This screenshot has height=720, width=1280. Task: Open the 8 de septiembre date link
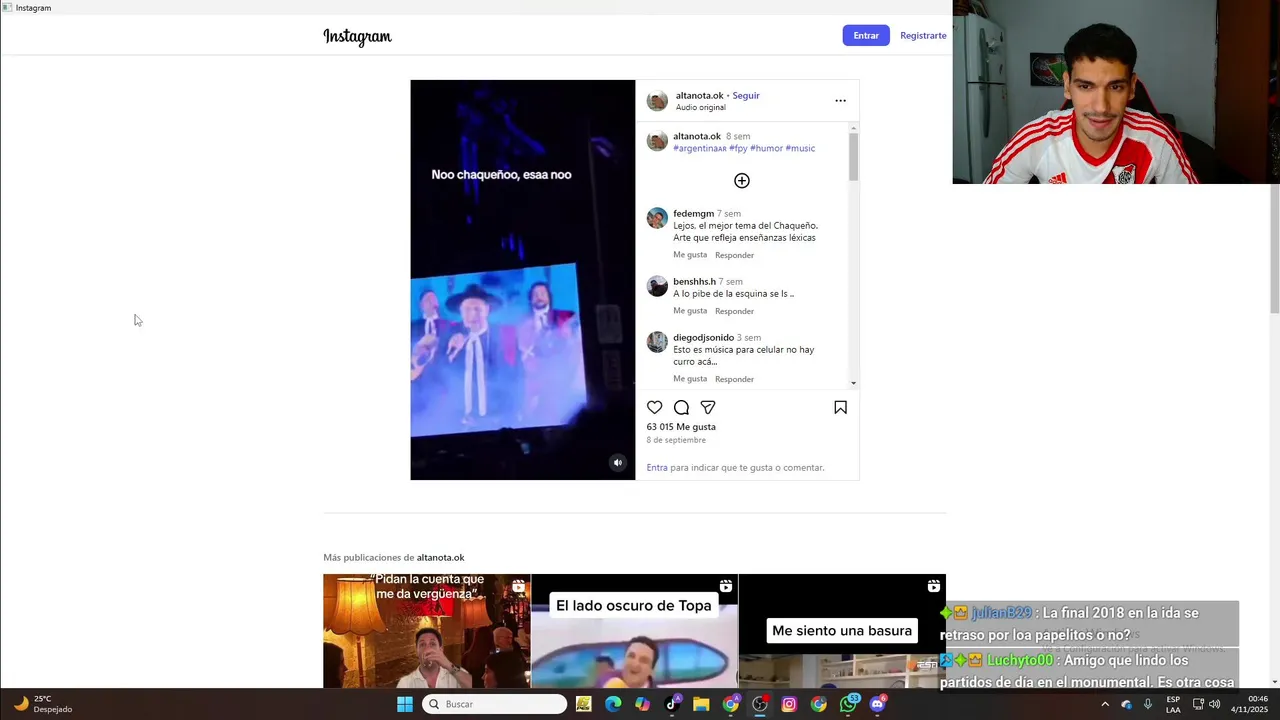[676, 440]
